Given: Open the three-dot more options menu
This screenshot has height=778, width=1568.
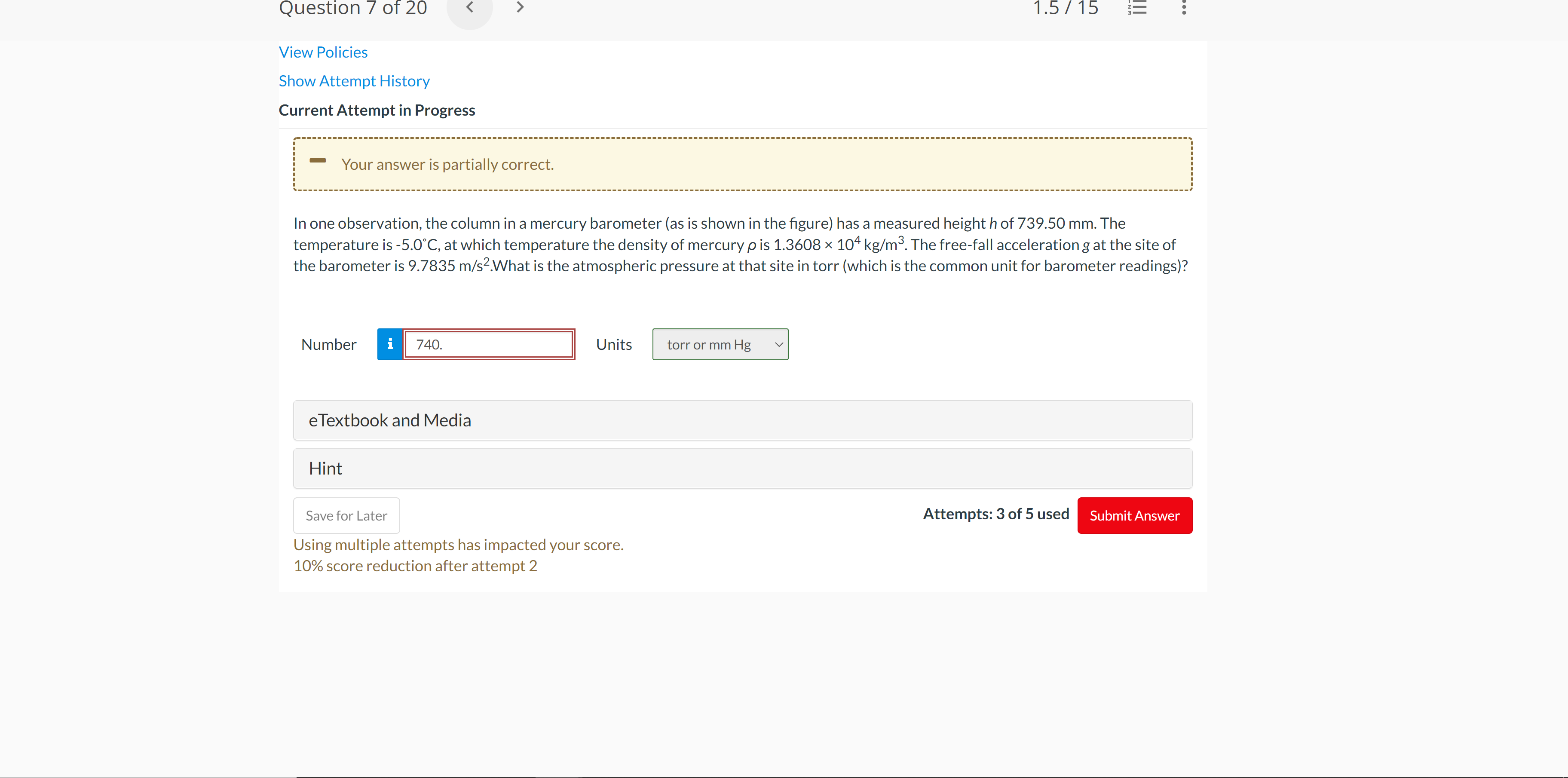Looking at the screenshot, I should point(1183,7).
